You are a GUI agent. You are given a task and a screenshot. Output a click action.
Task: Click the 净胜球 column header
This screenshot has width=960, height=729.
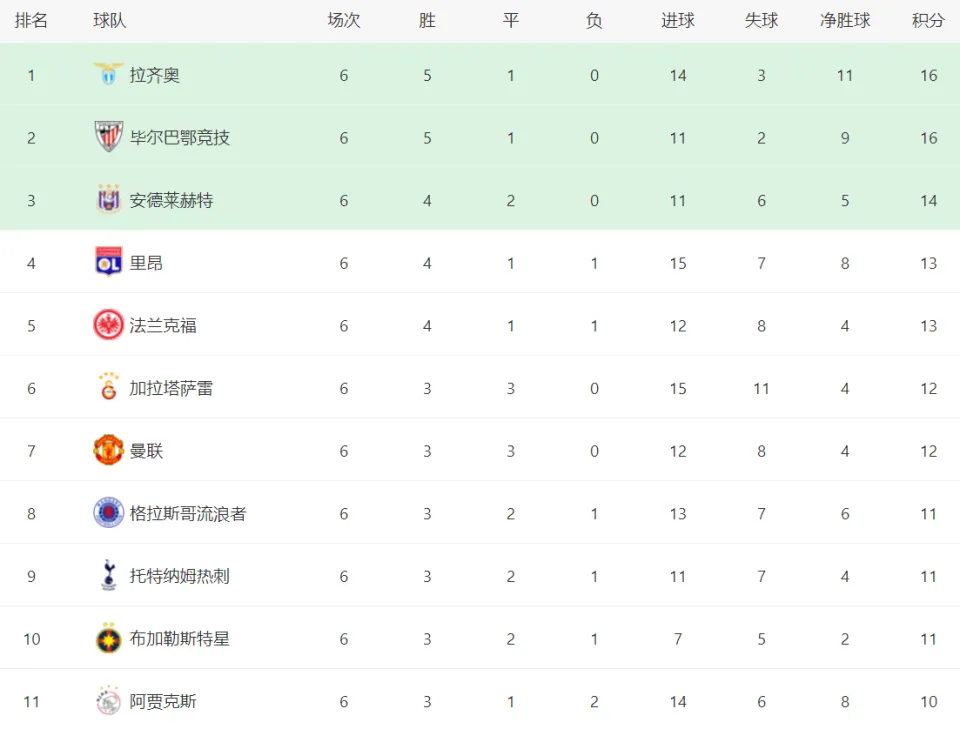click(x=845, y=20)
